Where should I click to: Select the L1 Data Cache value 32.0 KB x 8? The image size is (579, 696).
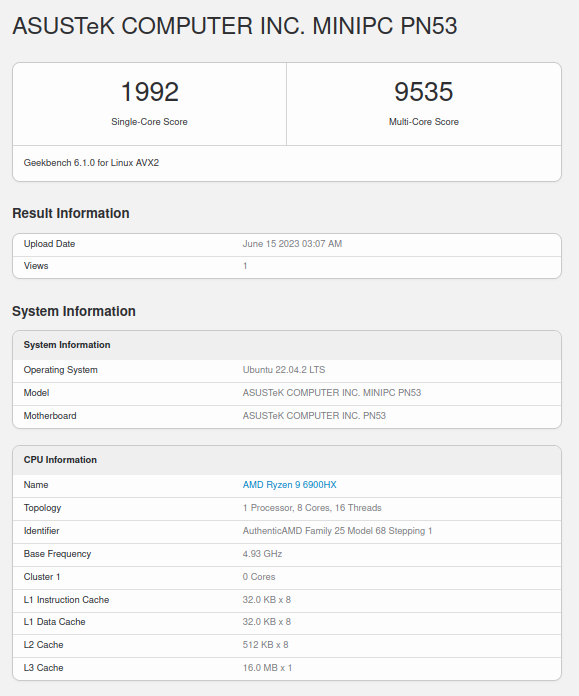pyautogui.click(x=266, y=622)
